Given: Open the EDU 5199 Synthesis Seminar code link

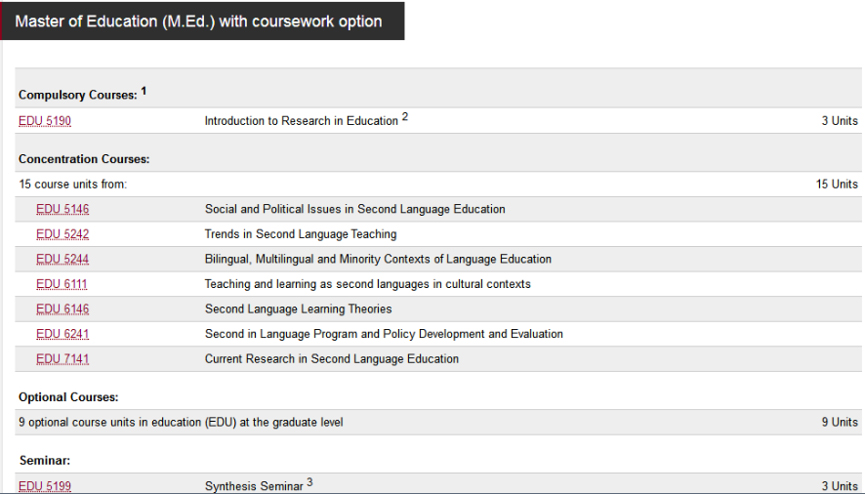Looking at the screenshot, I should [x=44, y=486].
